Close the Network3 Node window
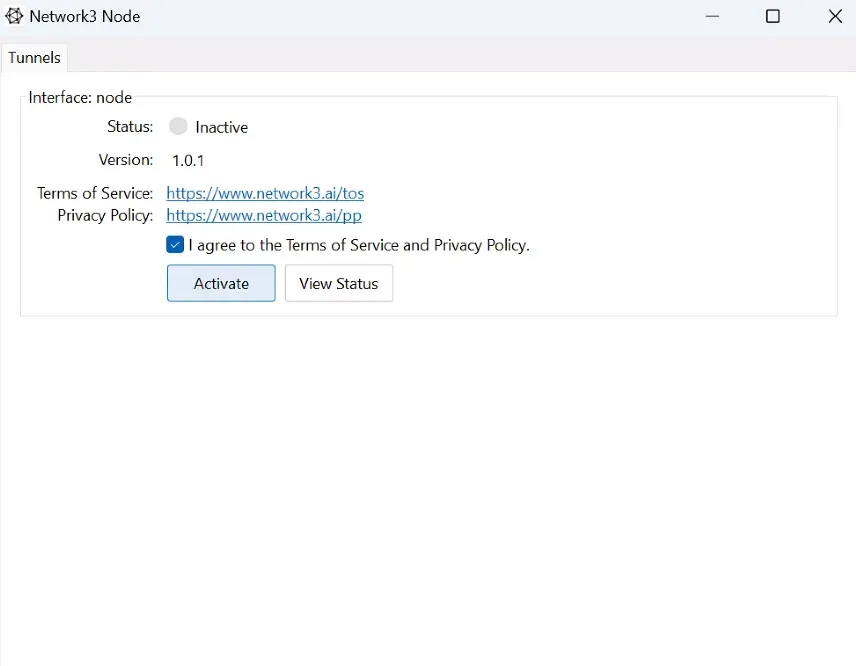Image resolution: width=856 pixels, height=666 pixels. pyautogui.click(x=834, y=16)
